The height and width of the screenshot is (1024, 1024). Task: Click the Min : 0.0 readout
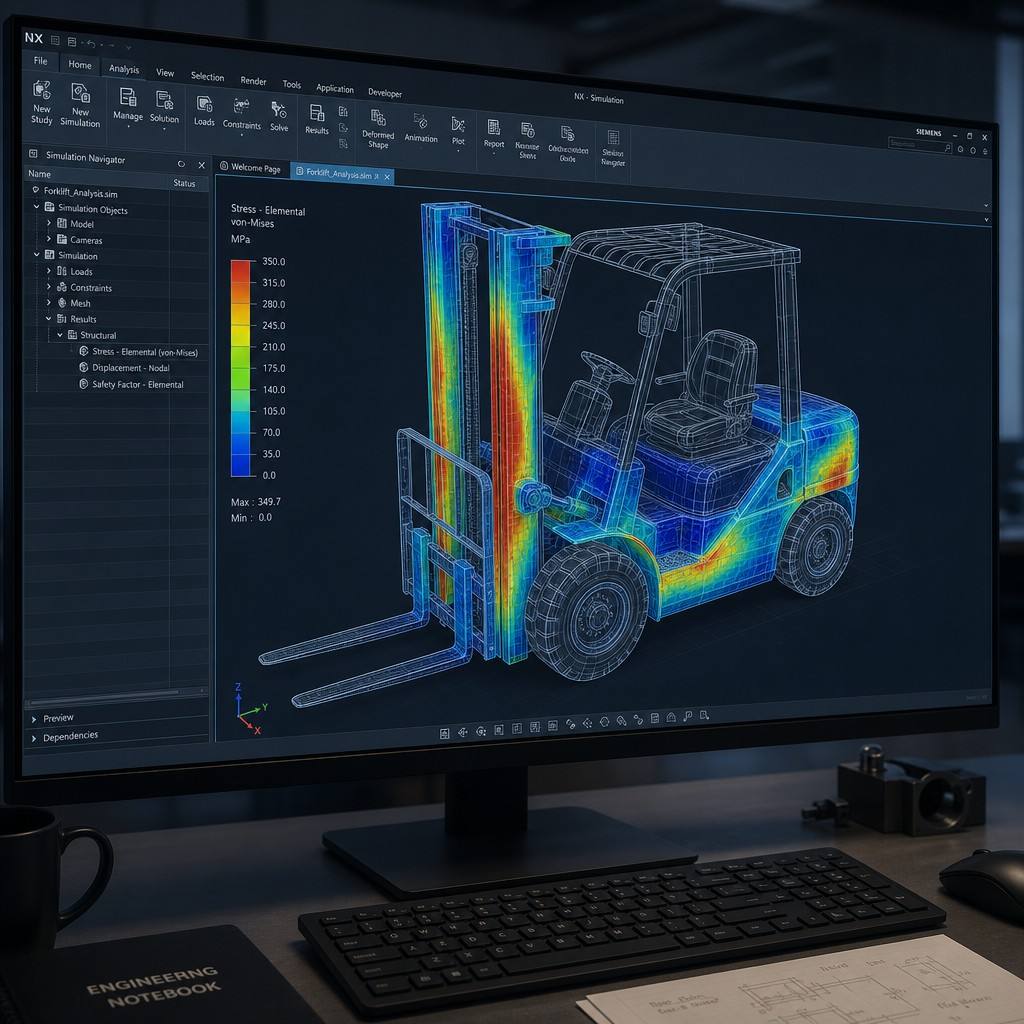251,517
